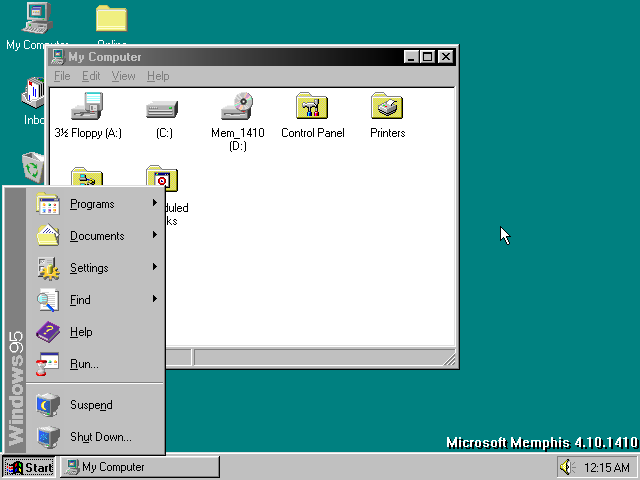Viewport: 640px width, 480px height.
Task: Select the (C:) hard drive icon
Action: tap(162, 109)
